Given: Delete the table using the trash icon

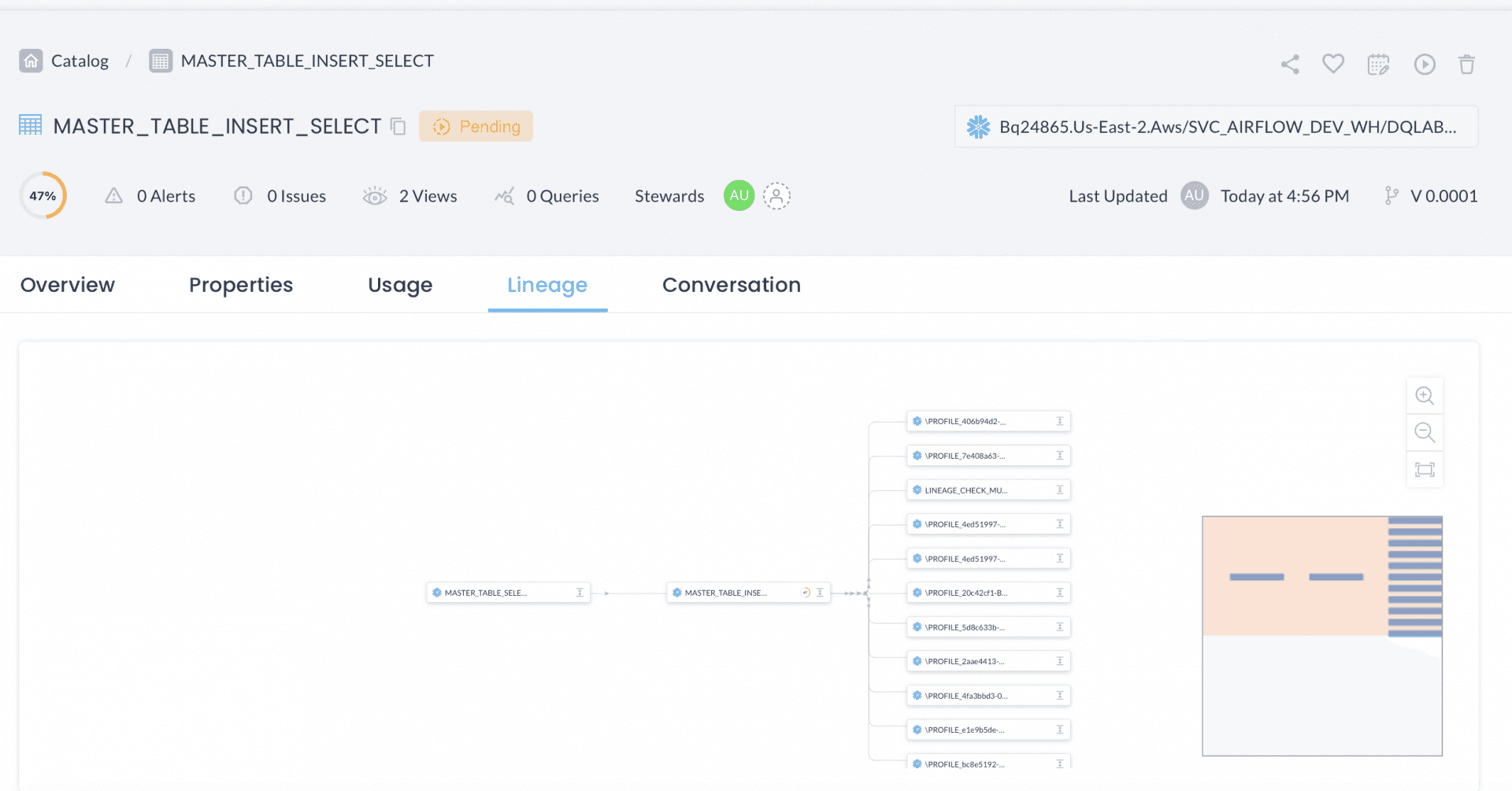Looking at the screenshot, I should [1466, 64].
